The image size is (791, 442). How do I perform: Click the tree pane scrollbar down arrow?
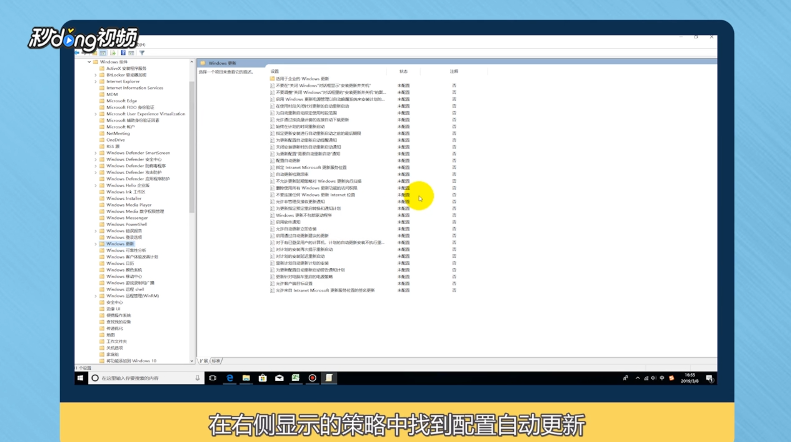[192, 361]
